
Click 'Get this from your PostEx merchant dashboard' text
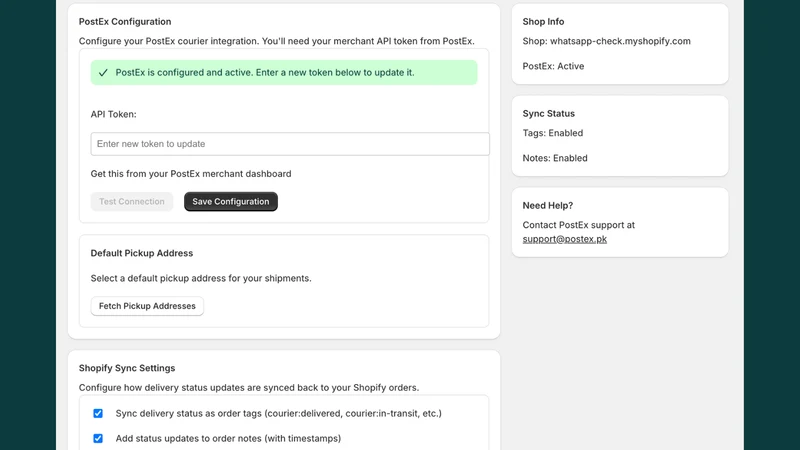191,173
